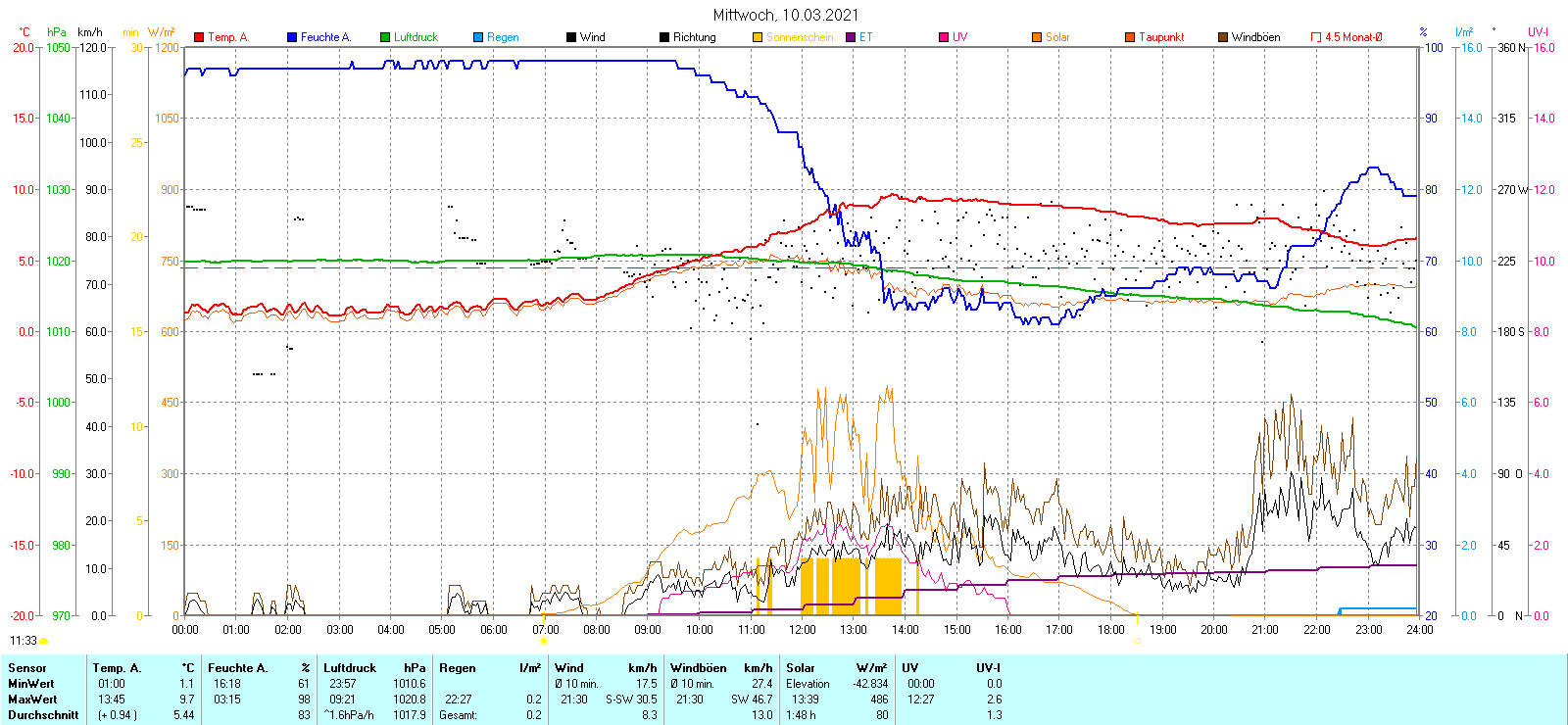The height and width of the screenshot is (725, 1568).
Task: Click the humidity maximum value 98
Action: (x=304, y=700)
